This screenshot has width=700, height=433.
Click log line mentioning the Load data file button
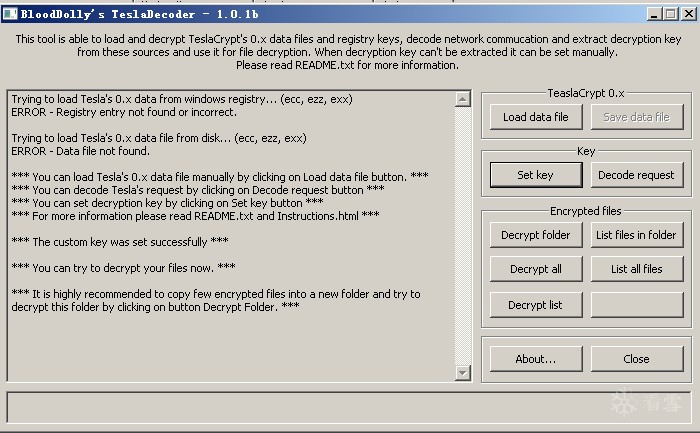[x=220, y=177]
